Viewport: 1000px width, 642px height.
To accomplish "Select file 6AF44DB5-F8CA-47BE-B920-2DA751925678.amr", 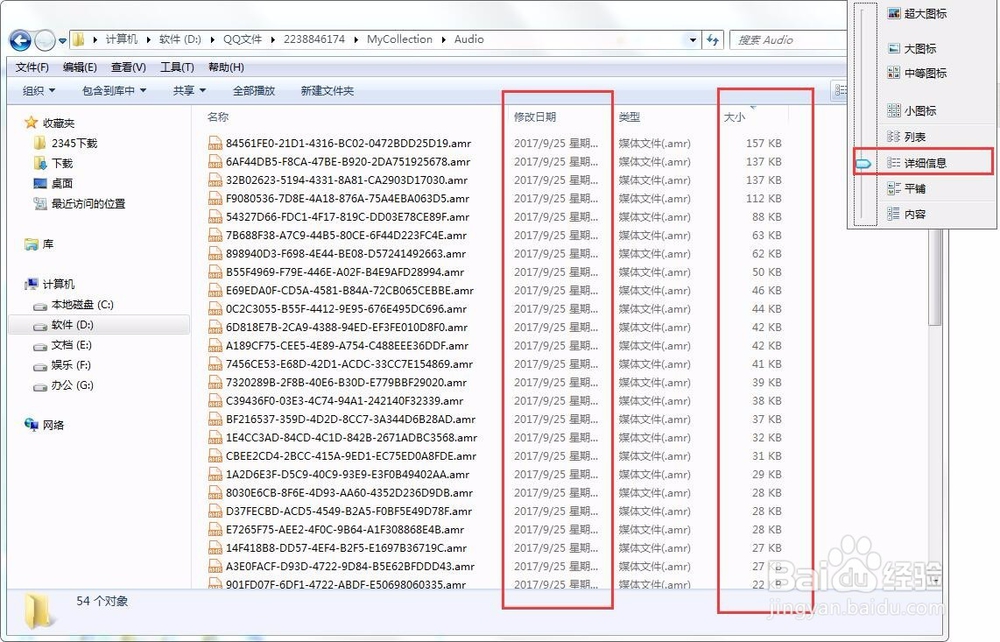I will tap(348, 161).
